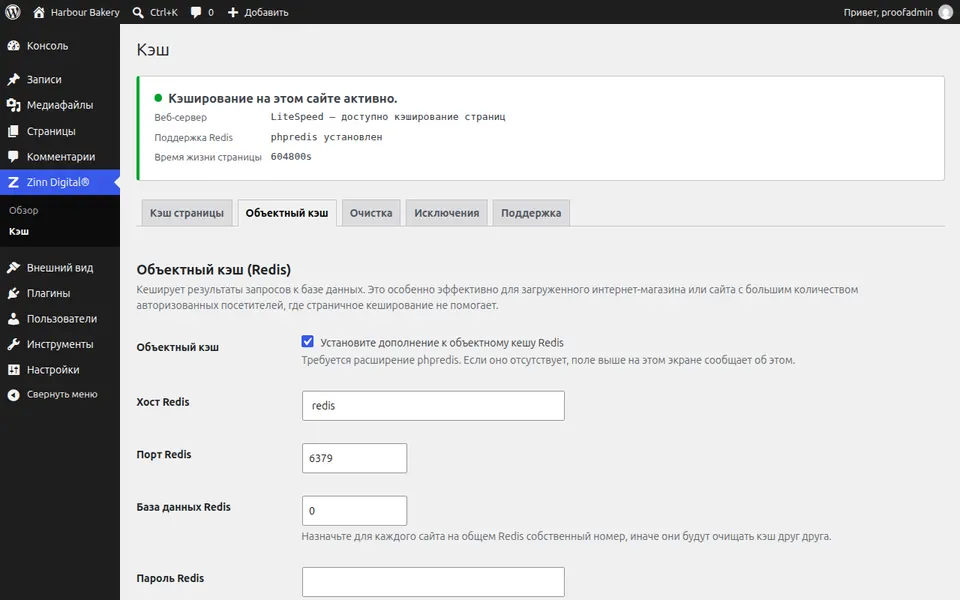Select the Объектный кэш tab
This screenshot has width=960, height=600.
coord(287,213)
